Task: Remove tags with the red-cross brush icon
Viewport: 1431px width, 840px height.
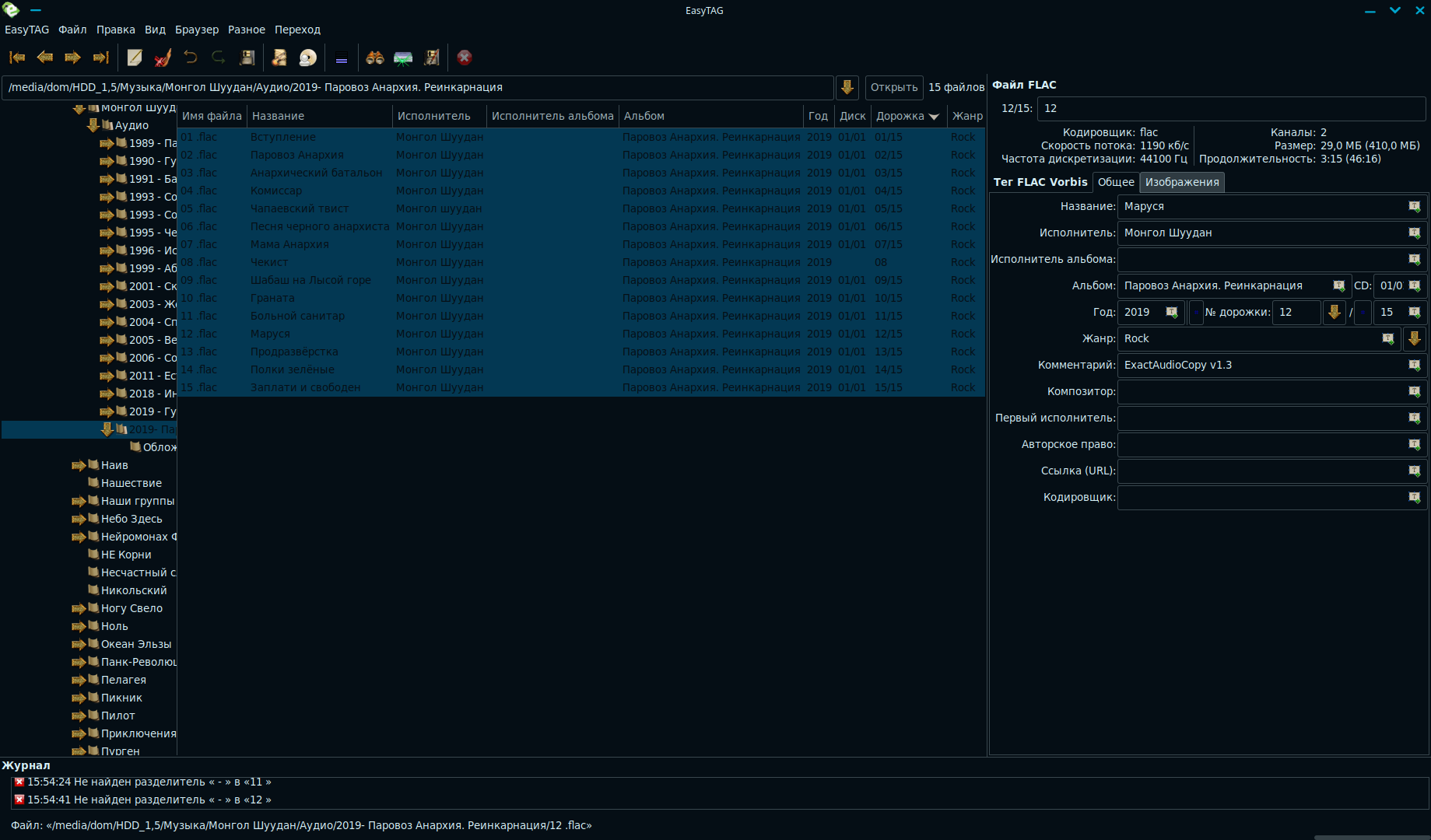Action: click(163, 58)
